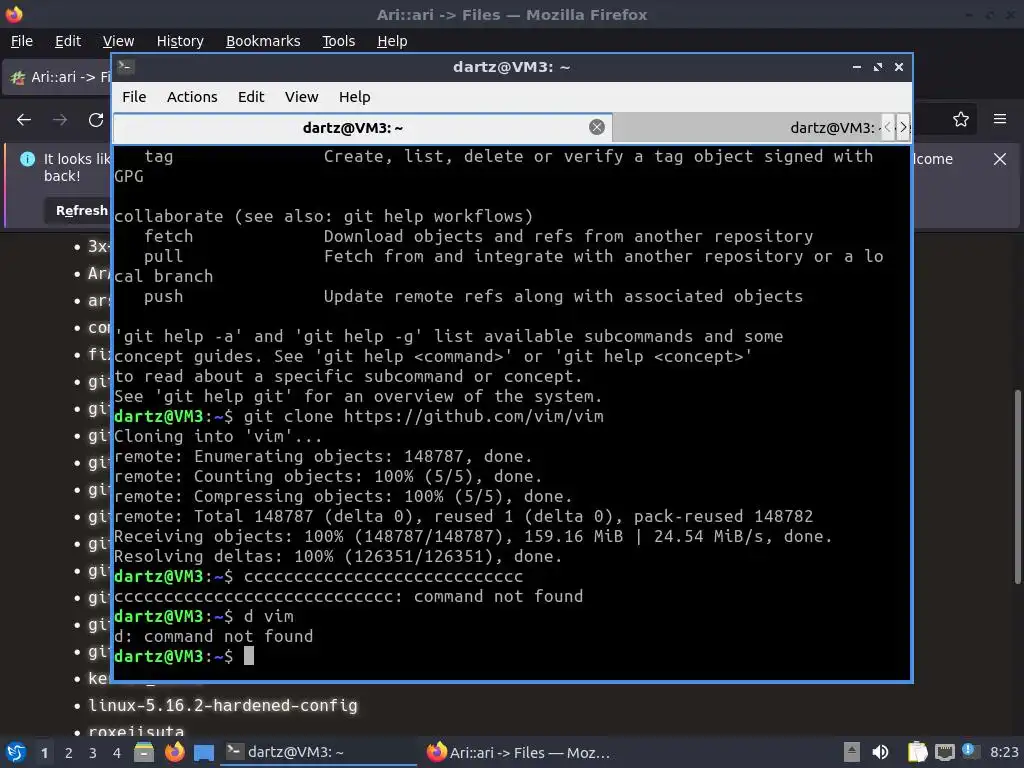This screenshot has width=1024, height=768.
Task: Switch to workspace 1
Action: (x=44, y=753)
